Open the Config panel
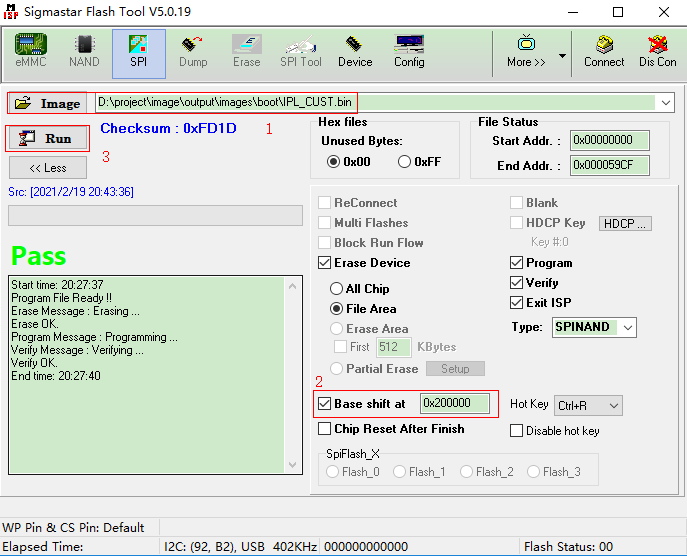The width and height of the screenshot is (687, 556). (x=409, y=52)
